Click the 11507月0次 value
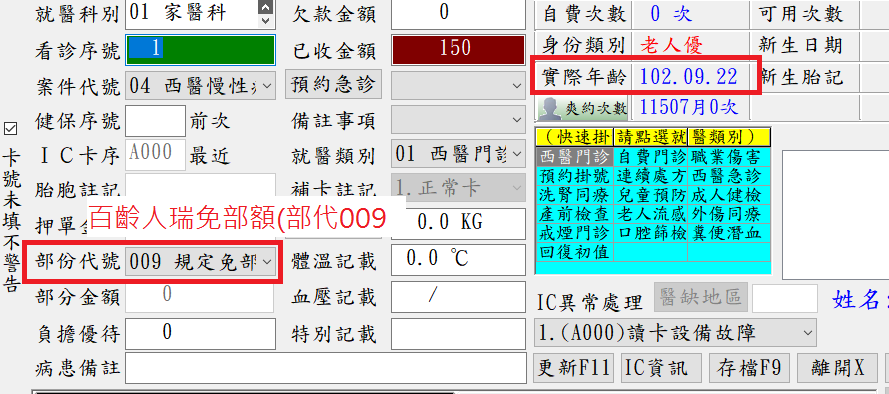Viewport: 889px width, 394px height. [688, 106]
